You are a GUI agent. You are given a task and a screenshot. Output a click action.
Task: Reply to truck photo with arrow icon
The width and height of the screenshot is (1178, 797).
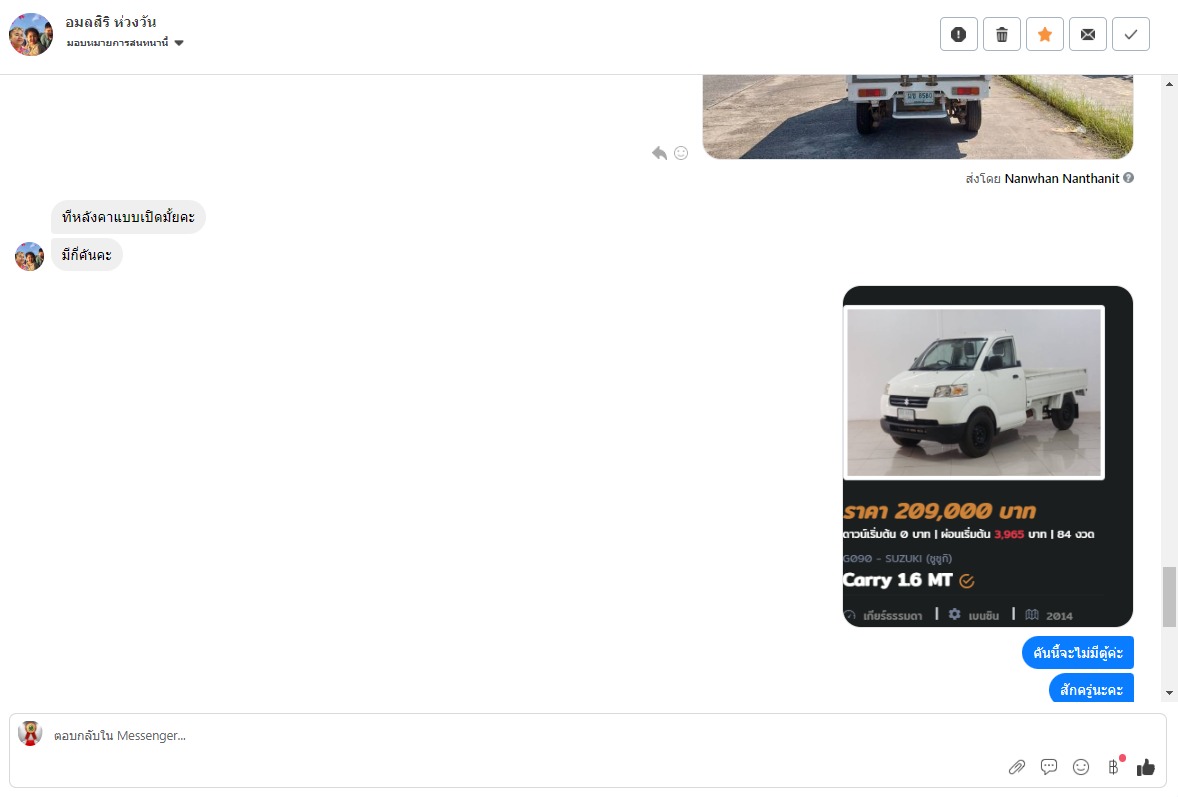coord(659,153)
